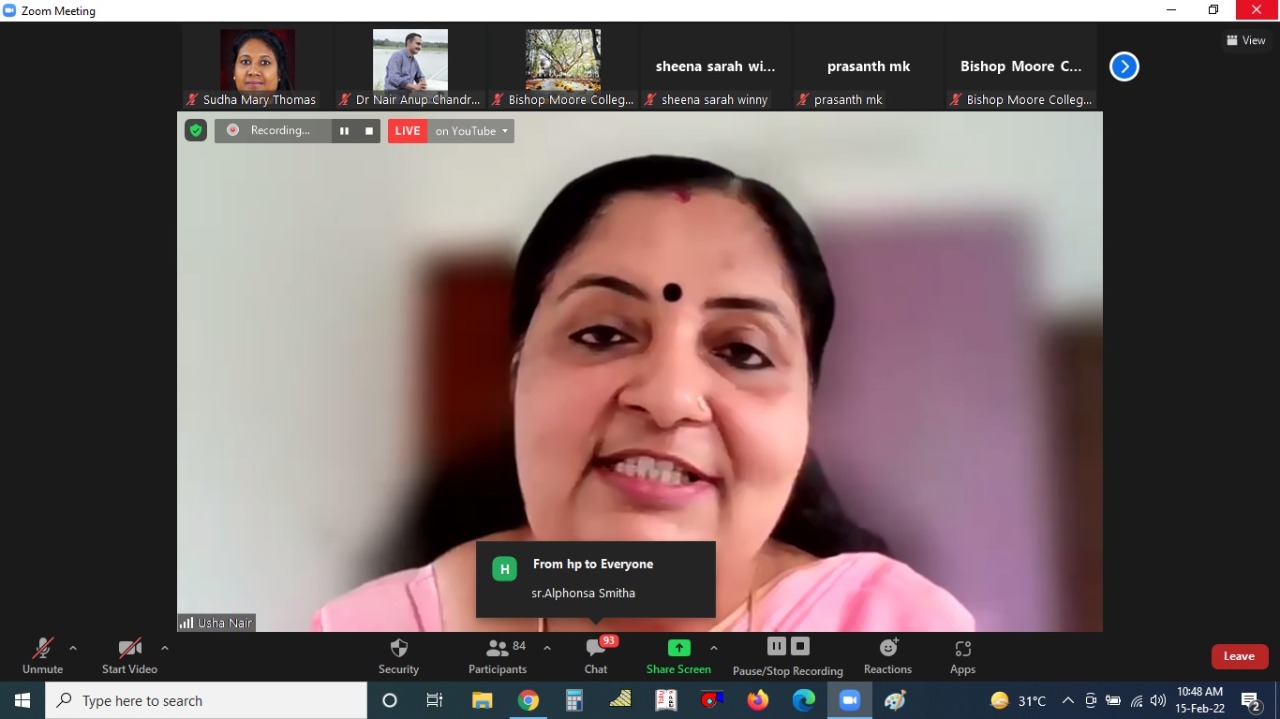Open the View layout menu
Viewport: 1280px width, 719px height.
(x=1246, y=40)
